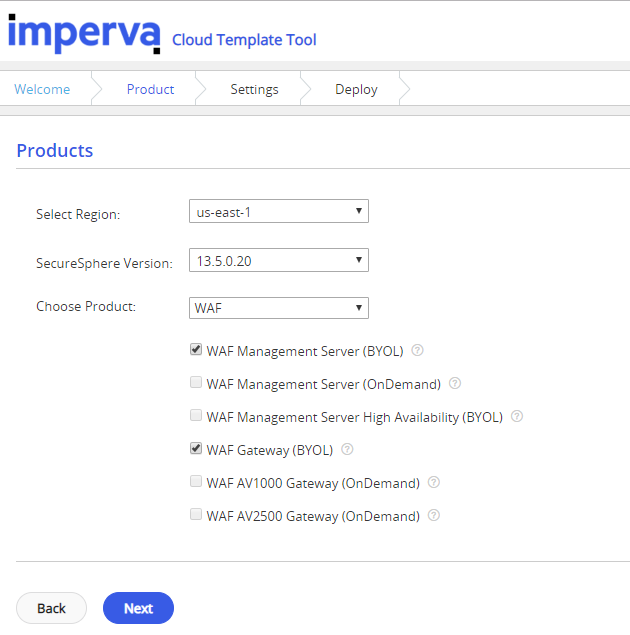Click help icon for WAF AV1000 Gateway
Image resolution: width=630 pixels, height=635 pixels.
434,482
